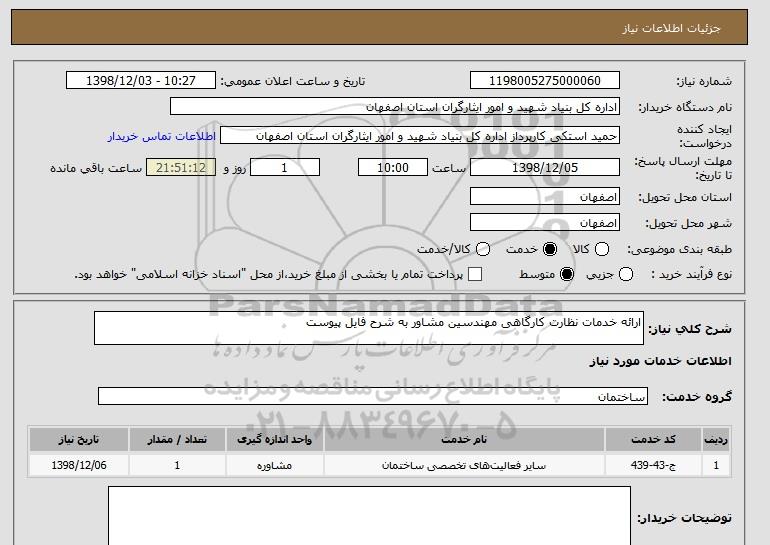Click the اطلاعات خدمات مورد نیاز heading
The image size is (770, 545).
tap(660, 361)
